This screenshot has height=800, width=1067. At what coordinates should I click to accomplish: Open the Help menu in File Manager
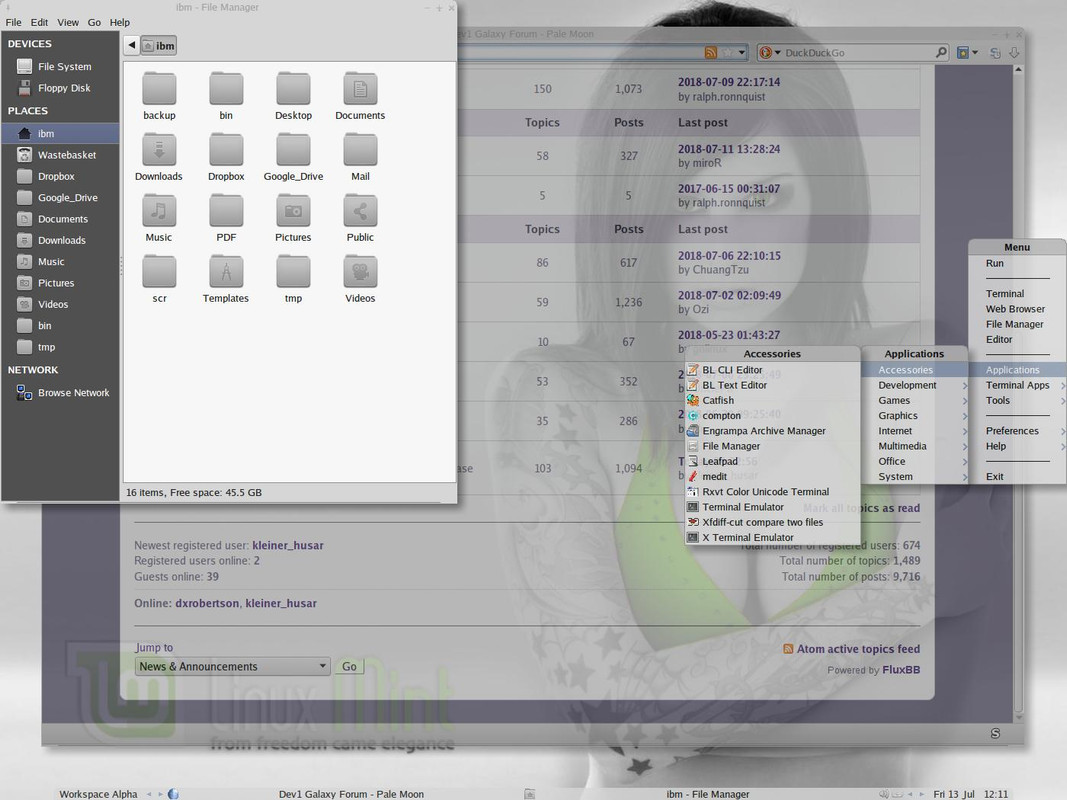[x=120, y=22]
